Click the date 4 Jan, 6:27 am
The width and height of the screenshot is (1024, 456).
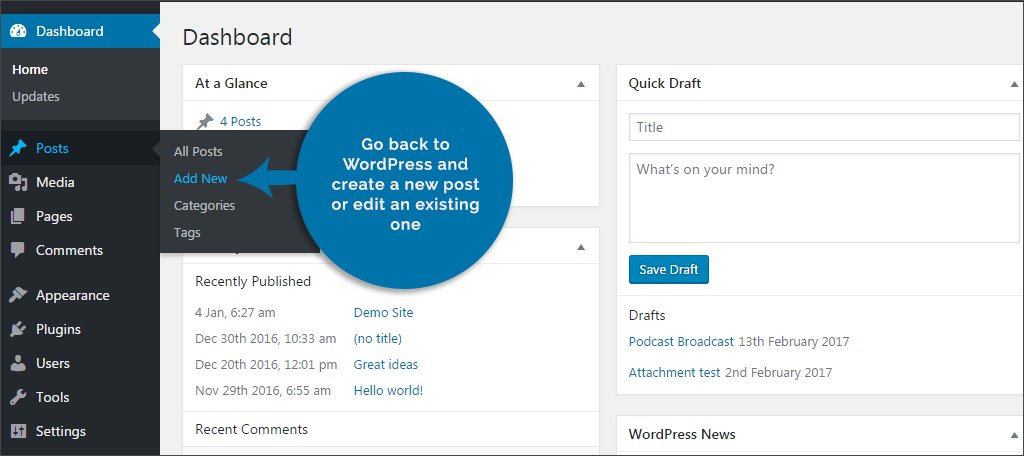click(235, 312)
